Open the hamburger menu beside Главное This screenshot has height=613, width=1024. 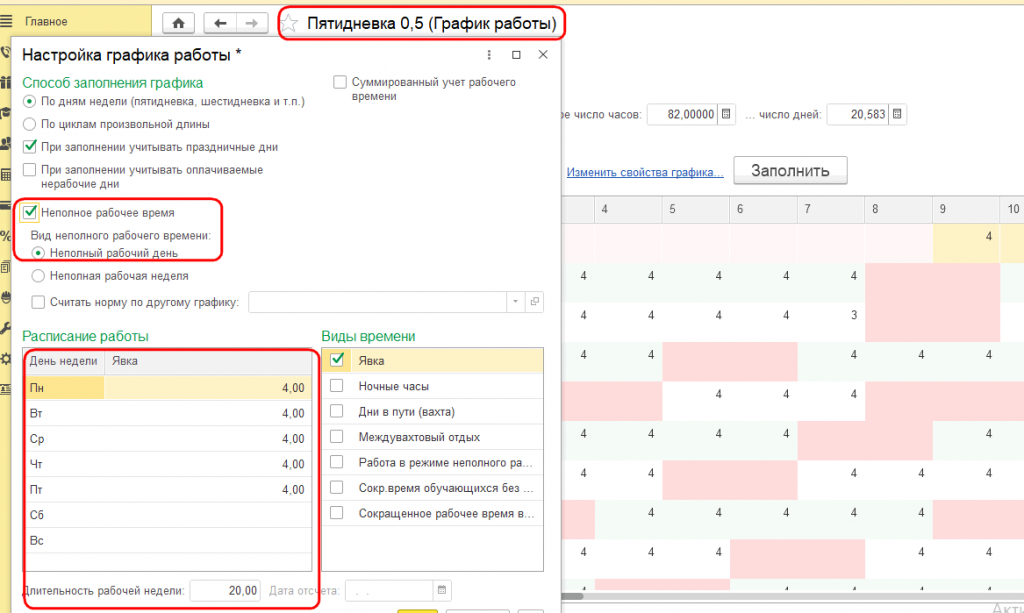[x=7, y=22]
